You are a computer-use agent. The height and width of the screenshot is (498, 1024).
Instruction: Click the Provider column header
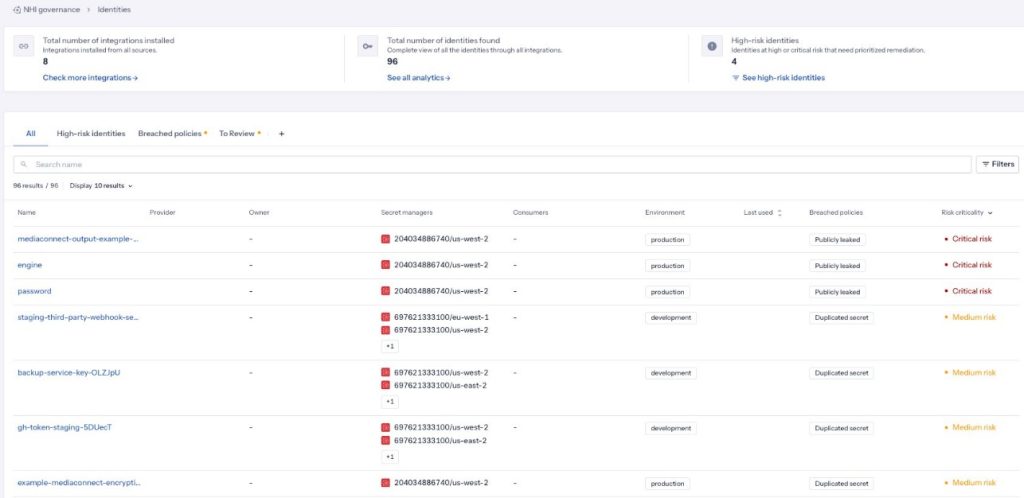pyautogui.click(x=162, y=213)
